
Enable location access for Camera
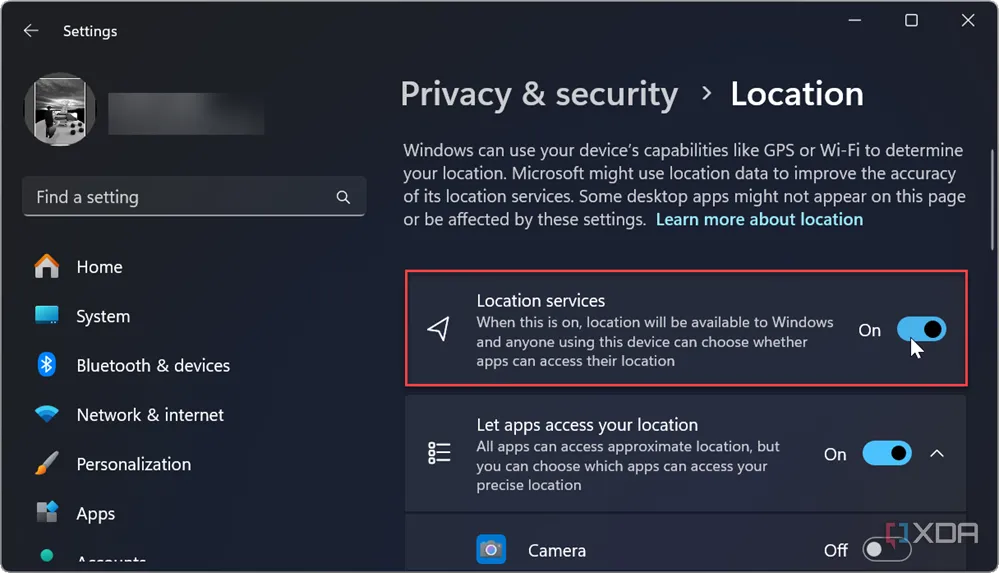click(x=886, y=550)
